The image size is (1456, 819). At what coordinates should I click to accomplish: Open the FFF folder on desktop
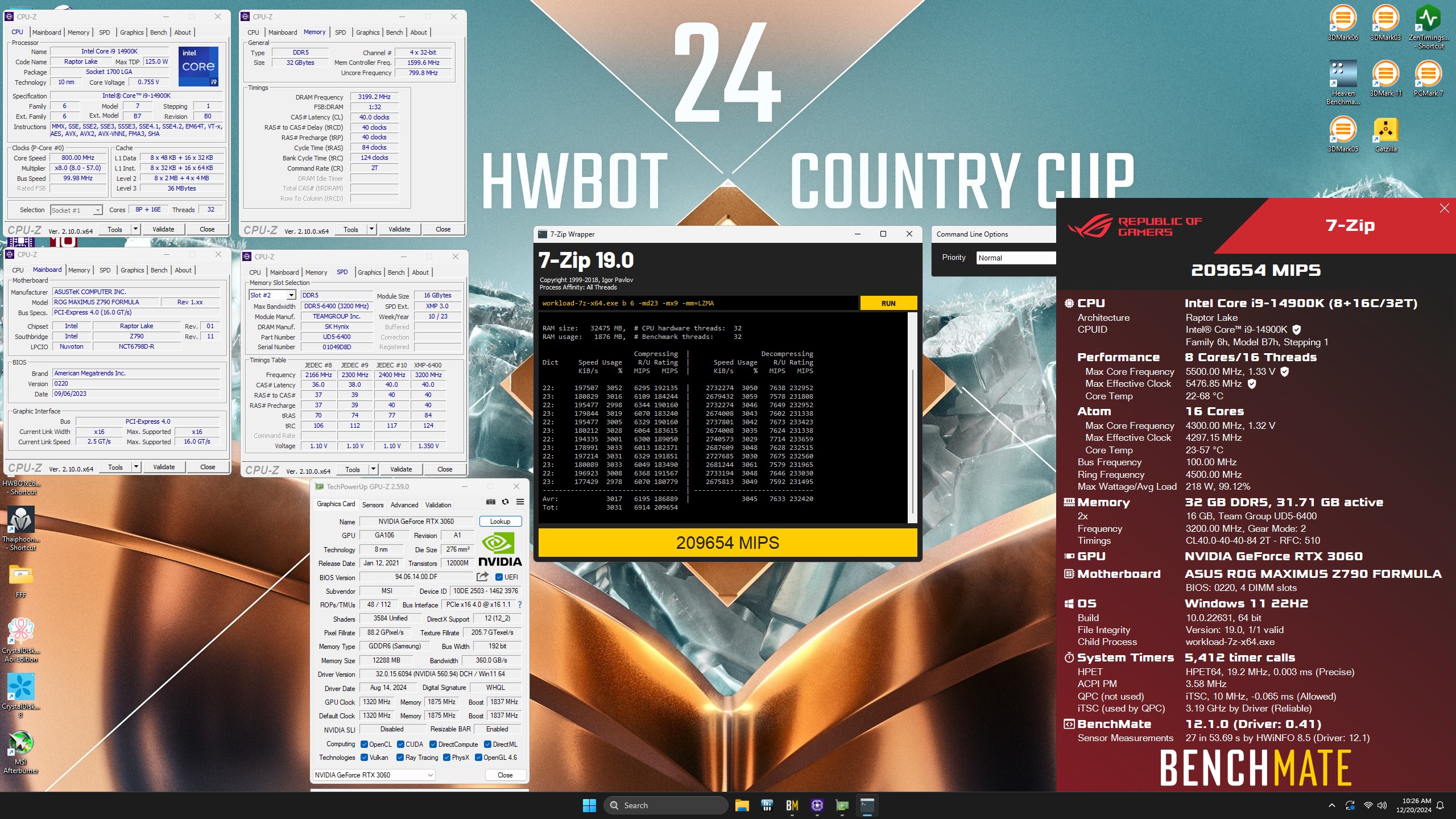(21, 580)
